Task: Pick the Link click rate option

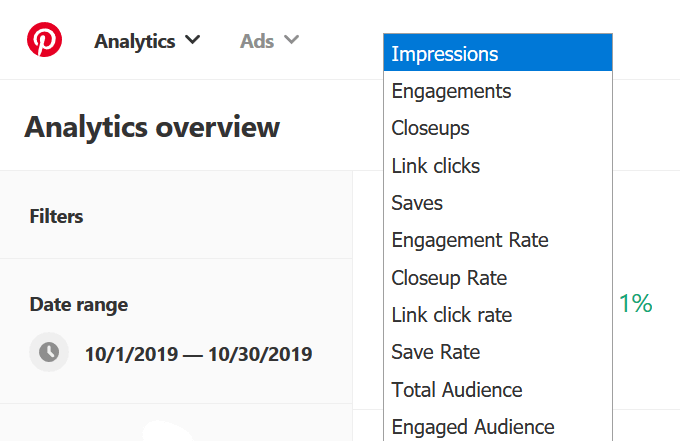Action: tap(497, 315)
